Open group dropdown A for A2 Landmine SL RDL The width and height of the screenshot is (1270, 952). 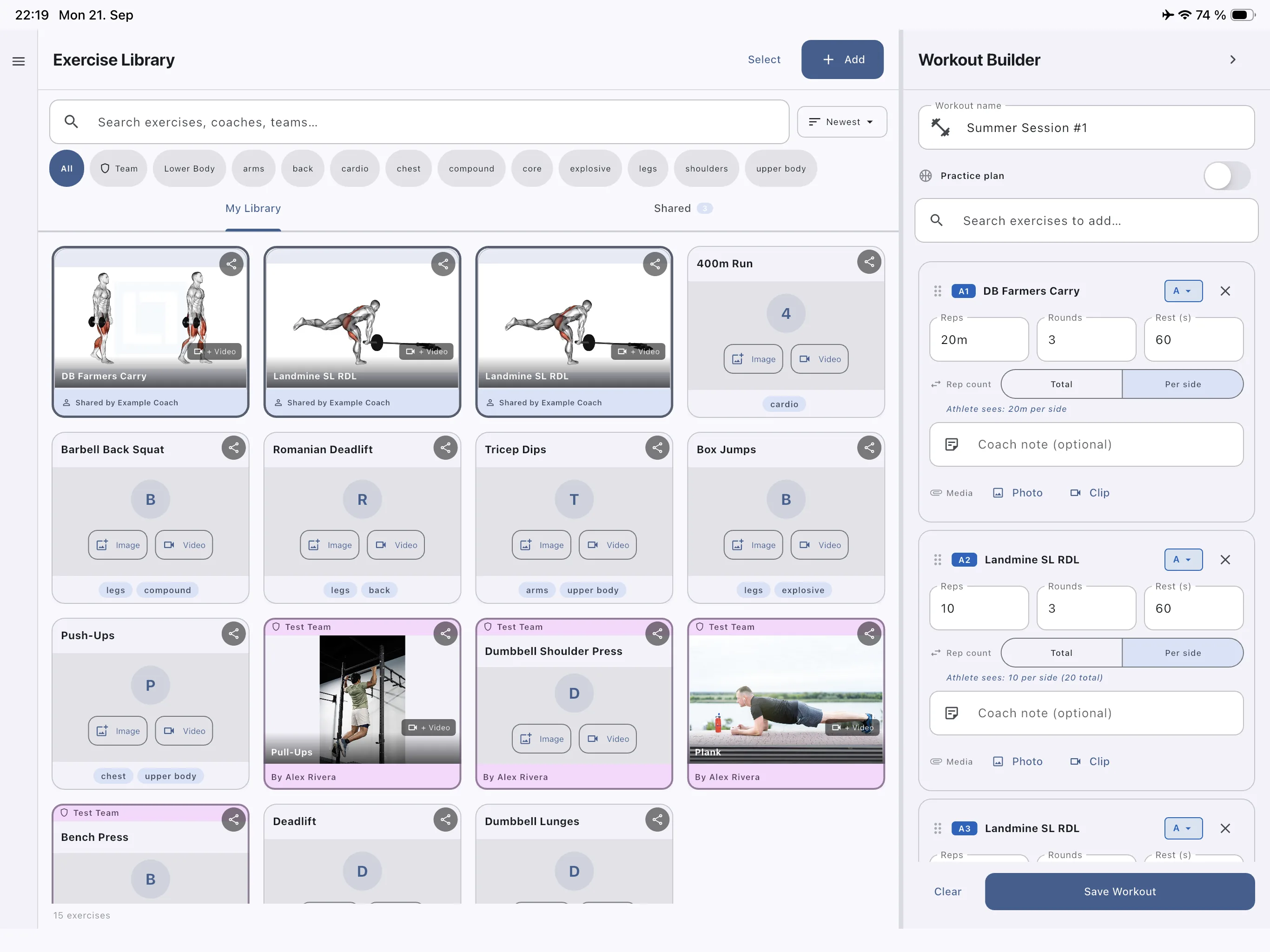pos(1183,560)
